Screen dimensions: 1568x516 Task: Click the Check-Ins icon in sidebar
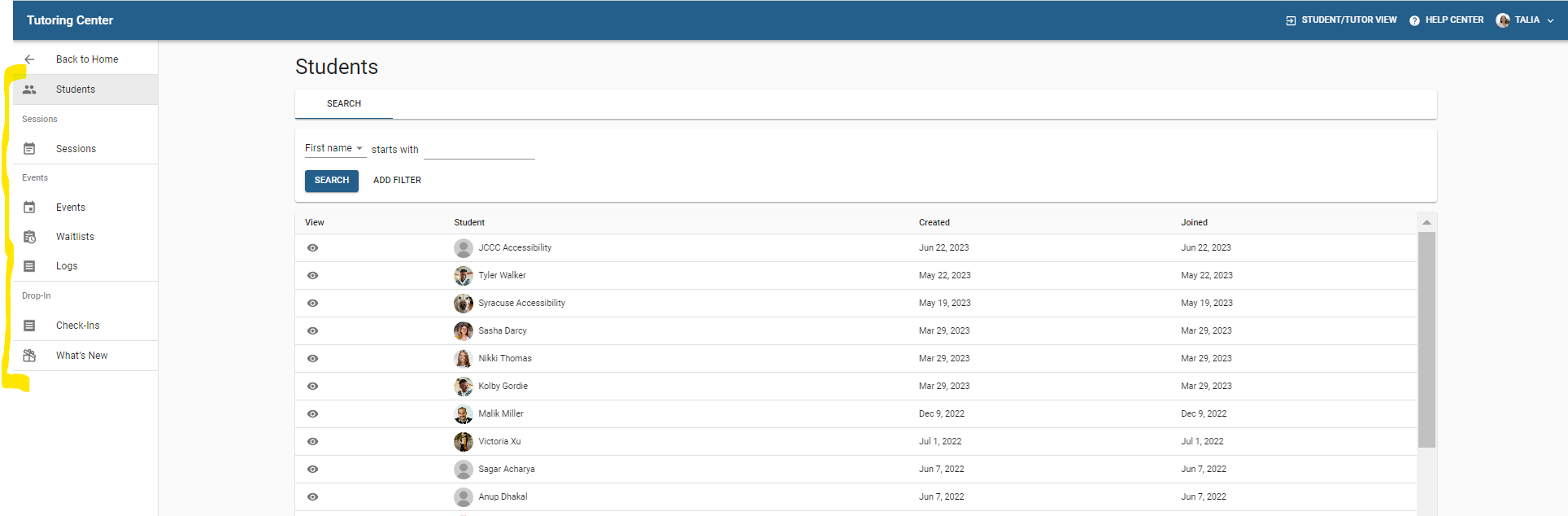[29, 326]
